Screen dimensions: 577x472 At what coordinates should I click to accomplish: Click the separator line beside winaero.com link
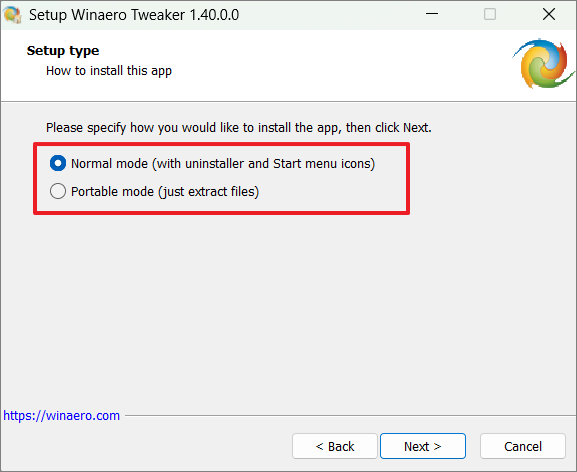tap(350, 416)
